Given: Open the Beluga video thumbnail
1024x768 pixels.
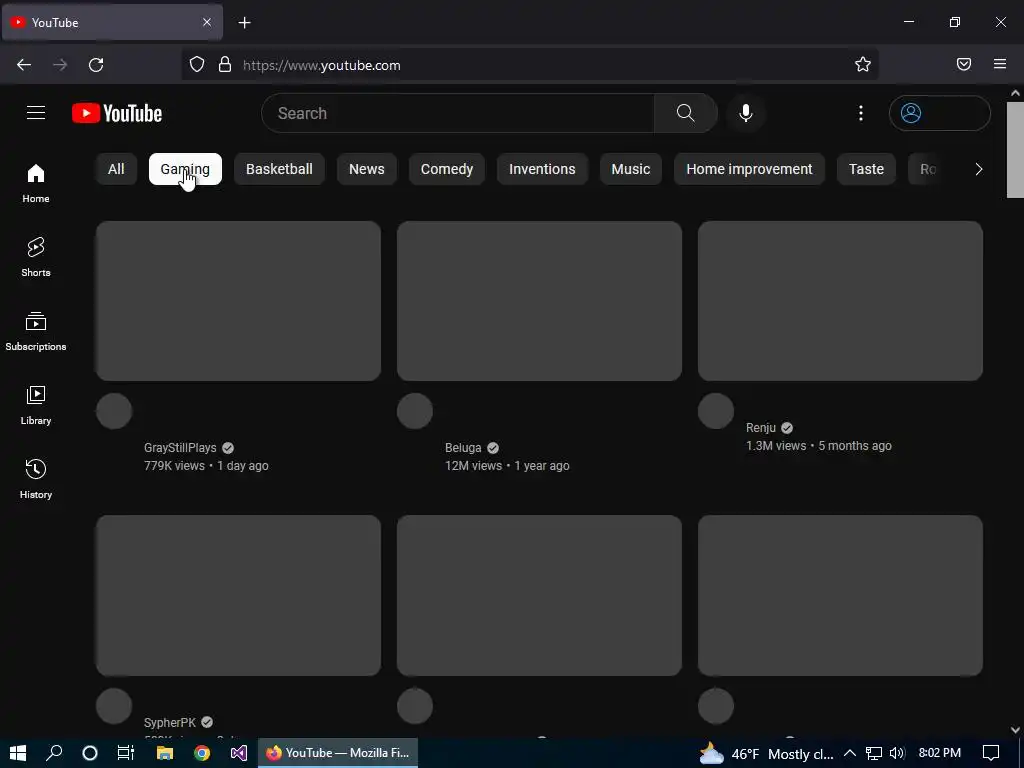Looking at the screenshot, I should (539, 301).
